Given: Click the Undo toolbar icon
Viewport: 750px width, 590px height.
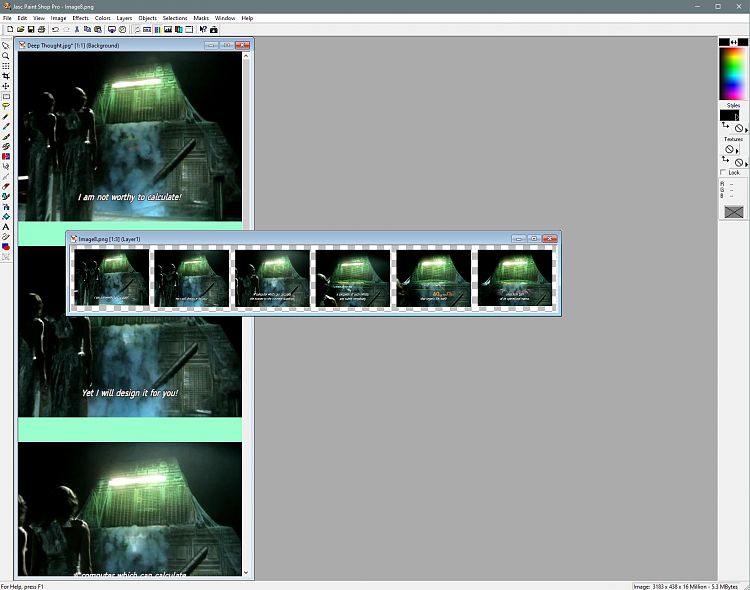Looking at the screenshot, I should tap(55, 30).
